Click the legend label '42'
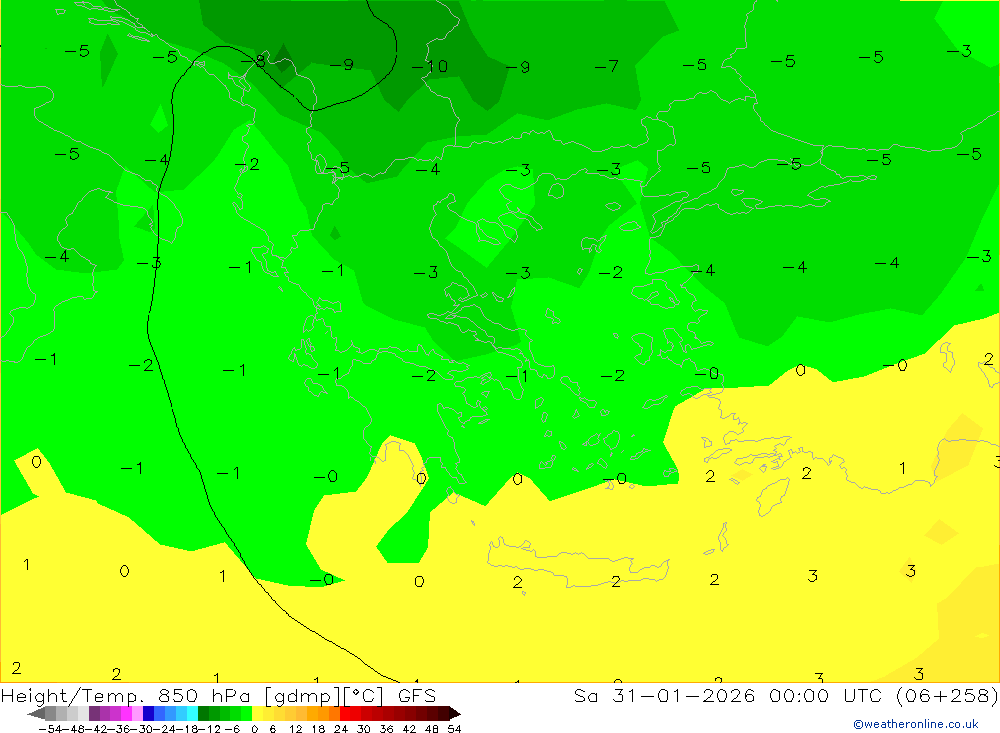Screen dimensions: 1000x733 point(409,729)
